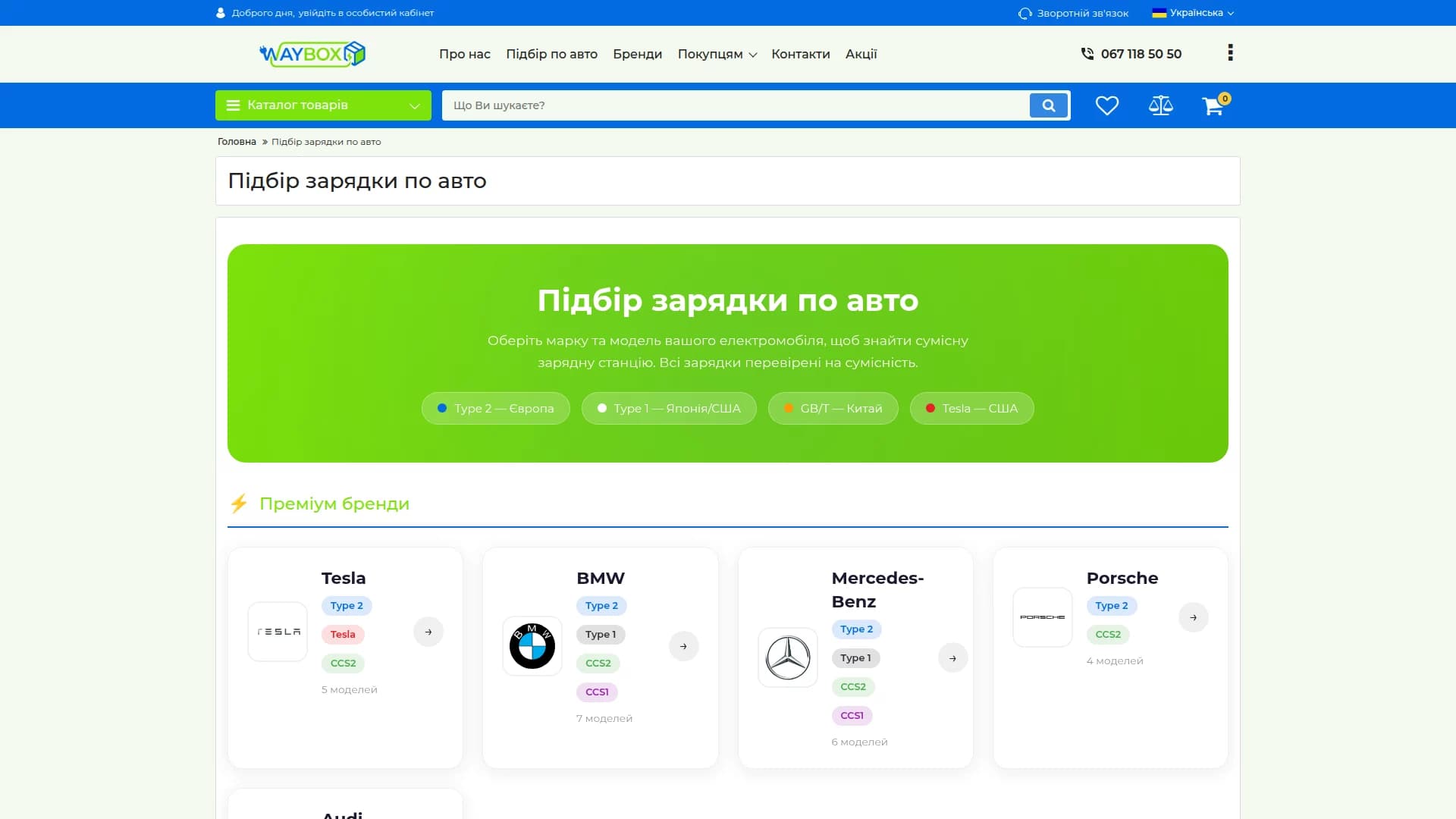Click the 6 моделей text on Mercedes card
This screenshot has width=1456, height=819.
pyautogui.click(x=859, y=742)
